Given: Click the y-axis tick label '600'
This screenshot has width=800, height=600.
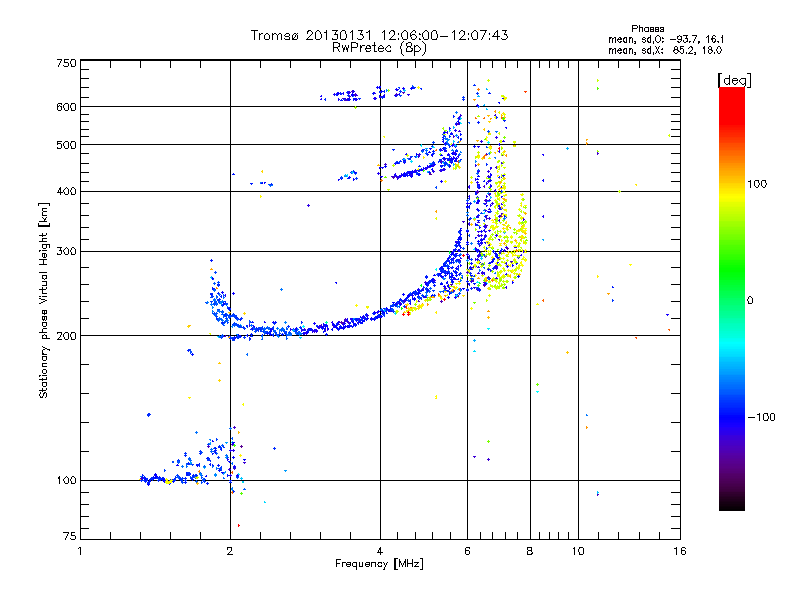Looking at the screenshot, I should [x=66, y=107].
